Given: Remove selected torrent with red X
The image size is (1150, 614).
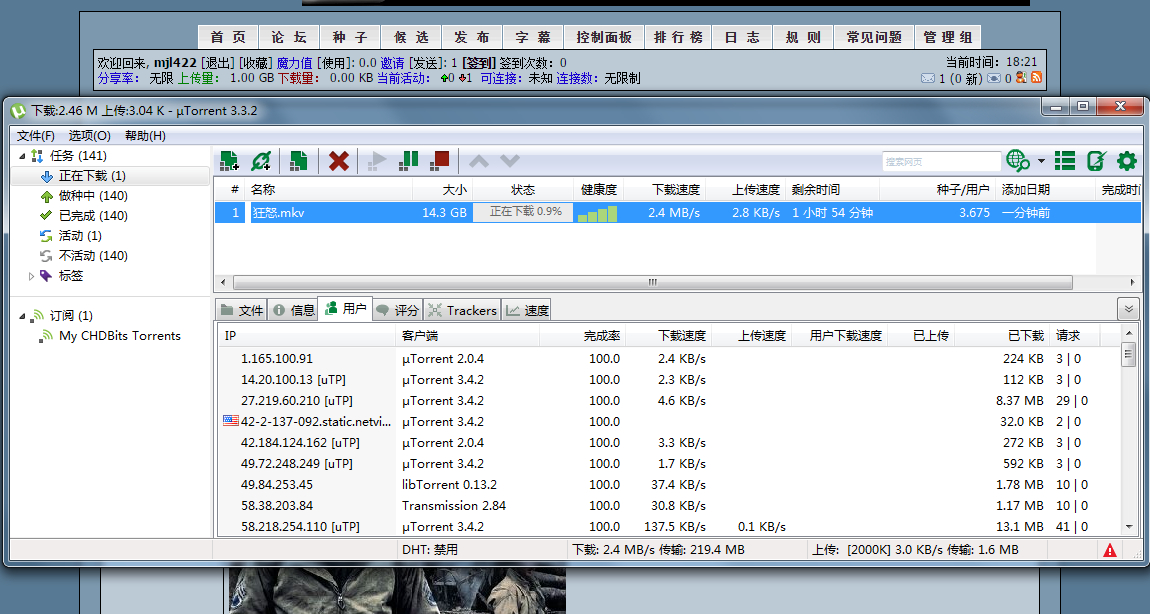Looking at the screenshot, I should click(338, 161).
